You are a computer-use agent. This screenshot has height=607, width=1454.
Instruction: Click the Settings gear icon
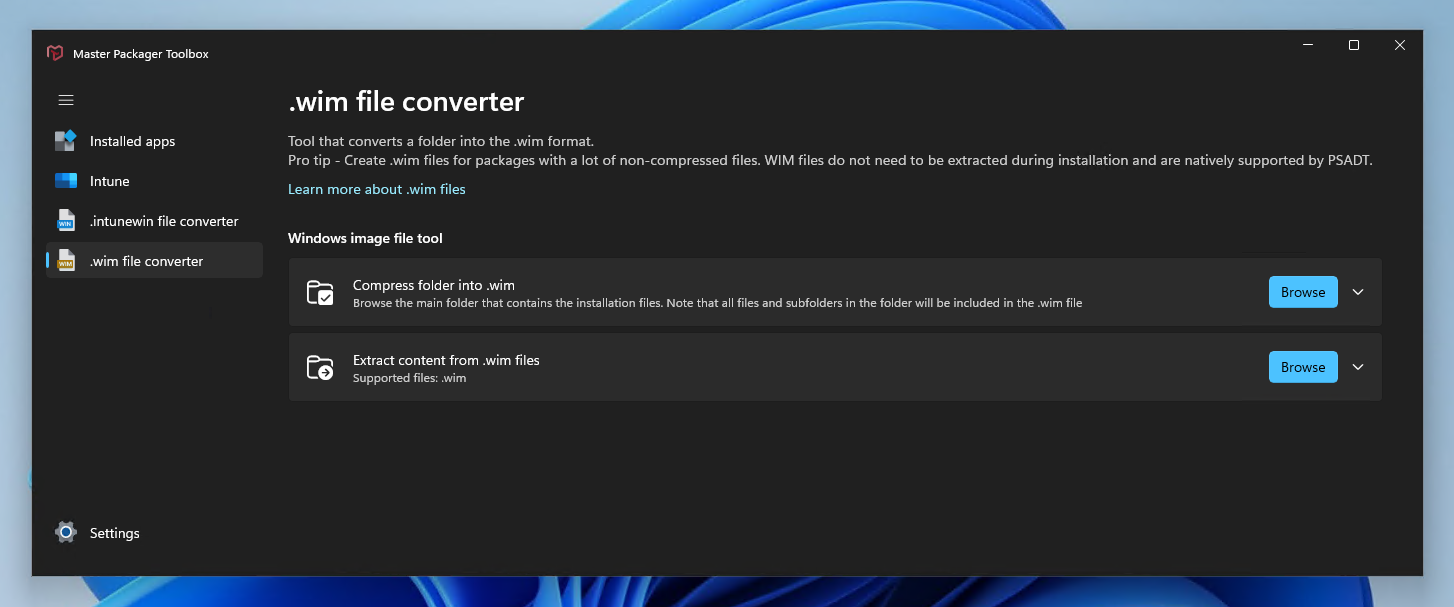66,533
